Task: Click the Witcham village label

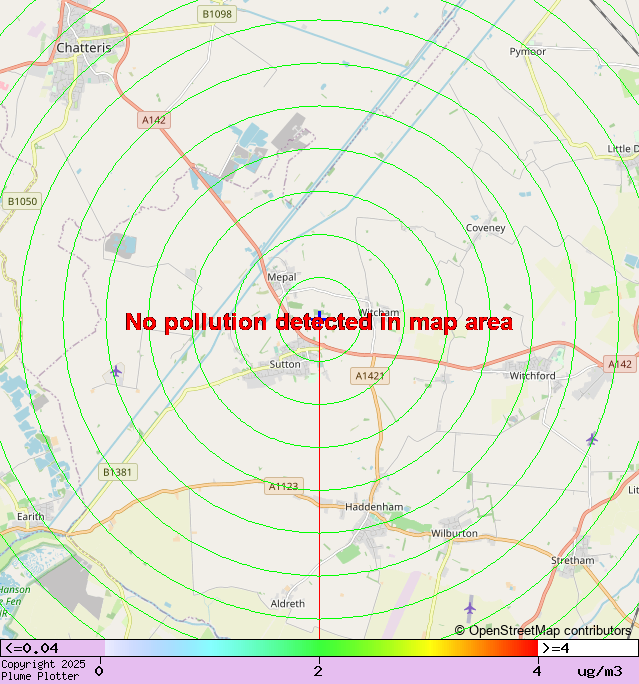Action: coord(379,312)
